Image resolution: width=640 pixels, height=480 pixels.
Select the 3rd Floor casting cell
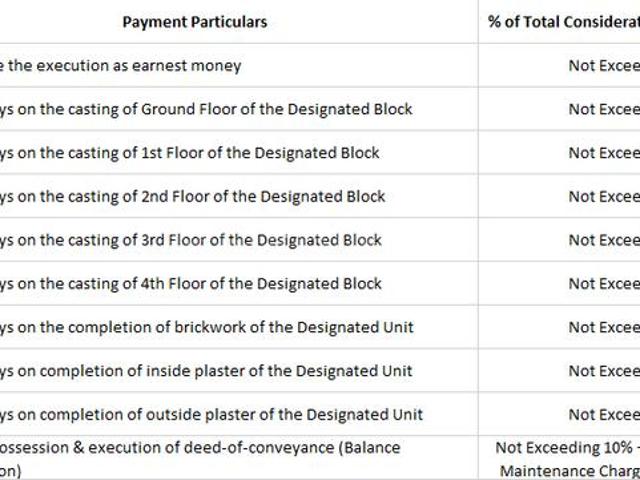[x=191, y=240]
